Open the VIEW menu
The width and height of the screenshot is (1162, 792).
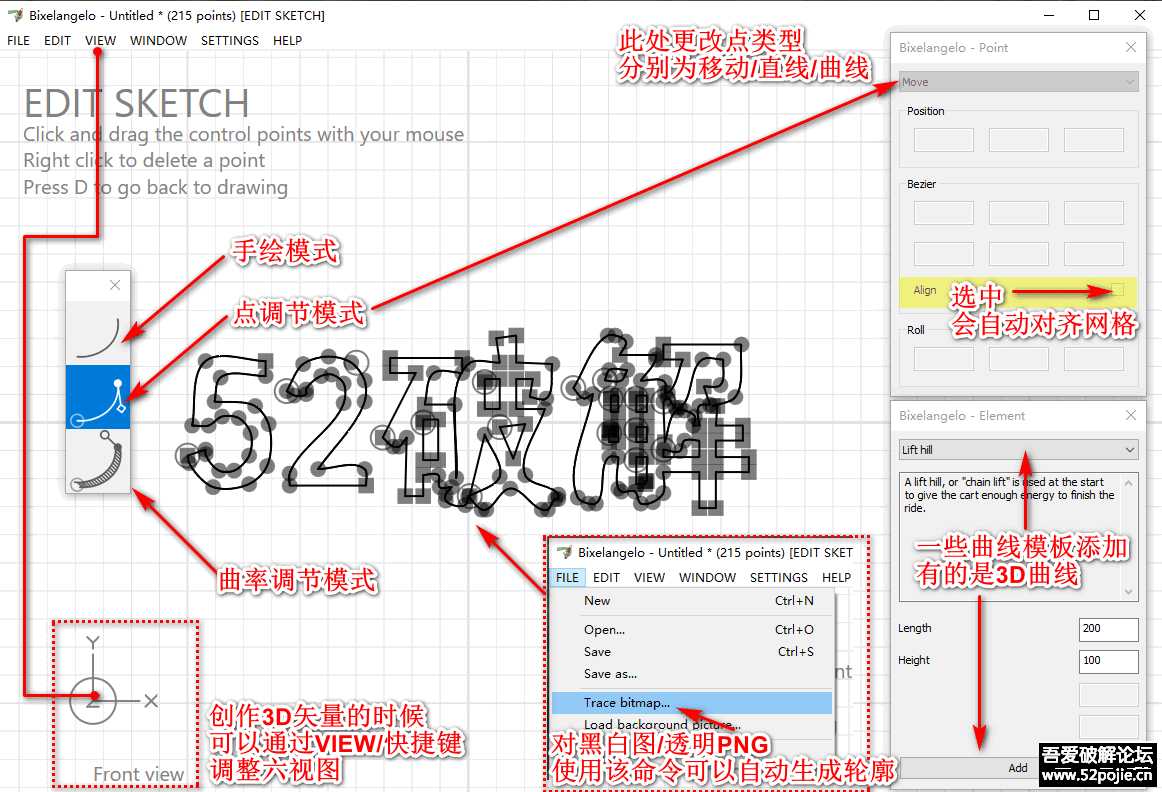coord(99,40)
